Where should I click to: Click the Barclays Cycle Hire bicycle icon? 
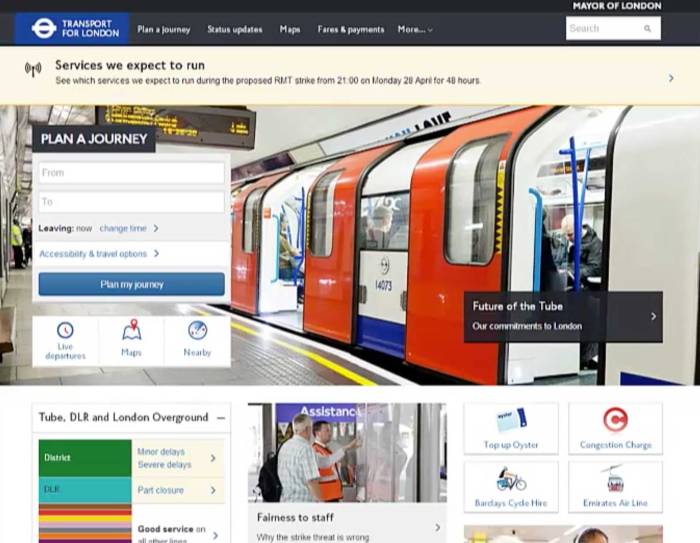tap(511, 479)
